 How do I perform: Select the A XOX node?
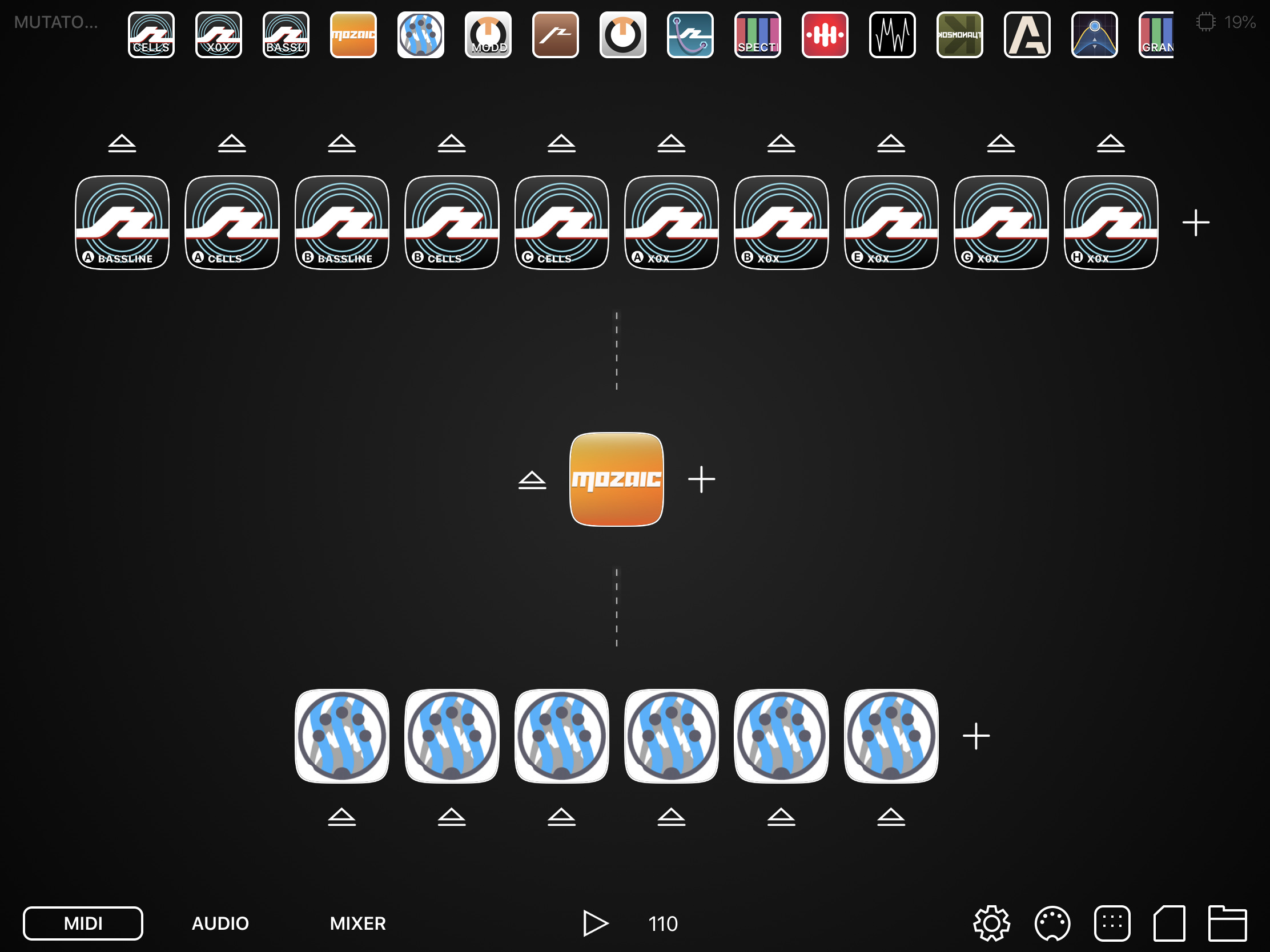pyautogui.click(x=672, y=223)
